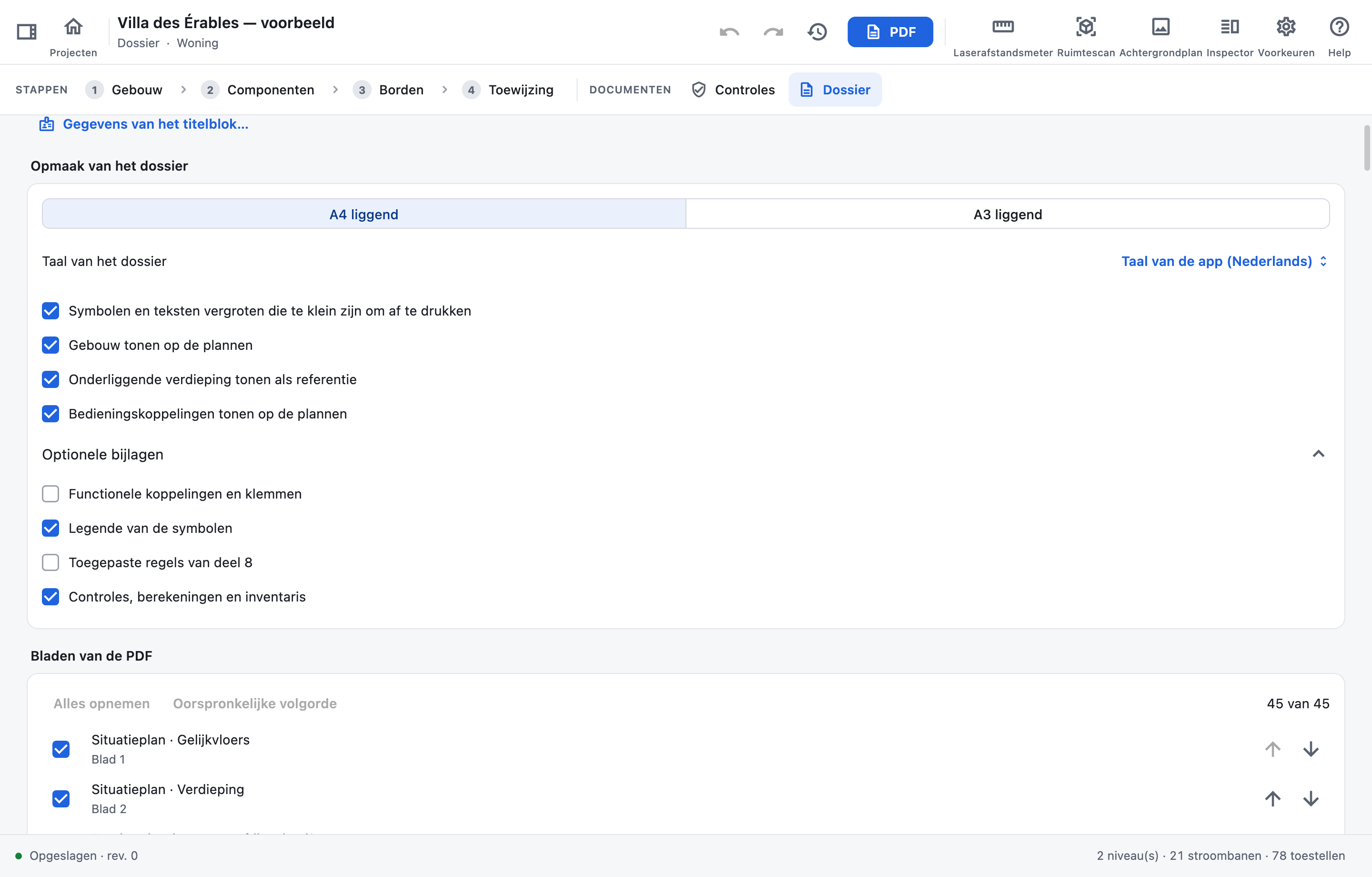
Task: Select A4 liggend format
Action: pyautogui.click(x=364, y=214)
